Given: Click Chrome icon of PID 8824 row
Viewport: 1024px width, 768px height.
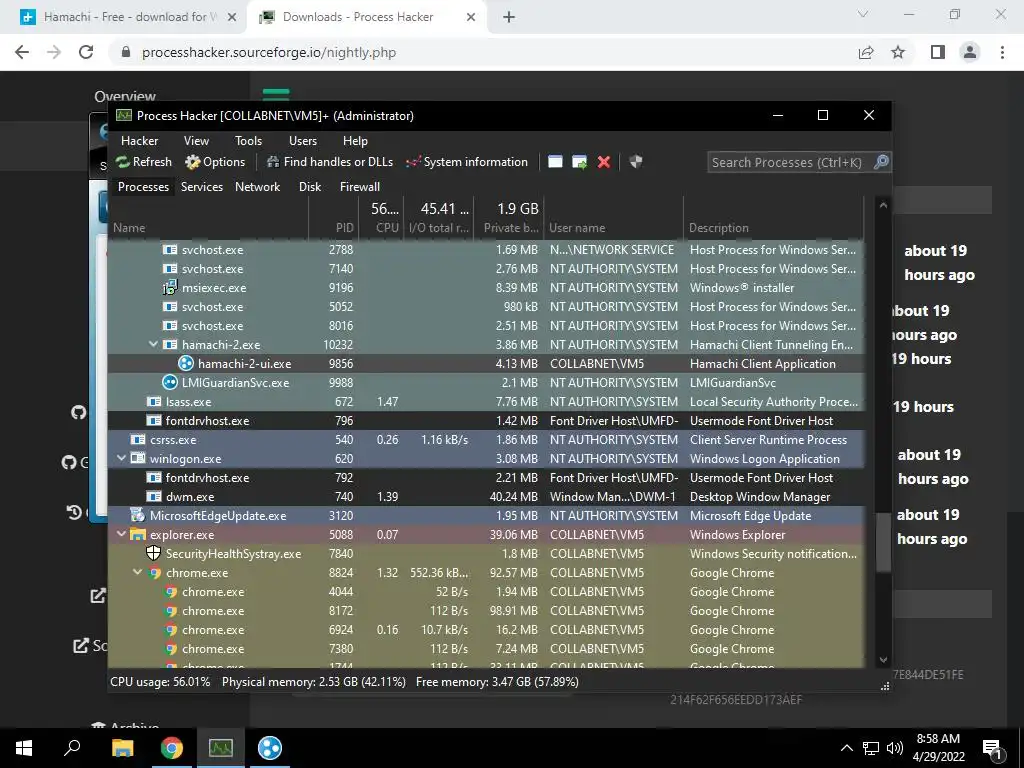Looking at the screenshot, I should 154,573.
